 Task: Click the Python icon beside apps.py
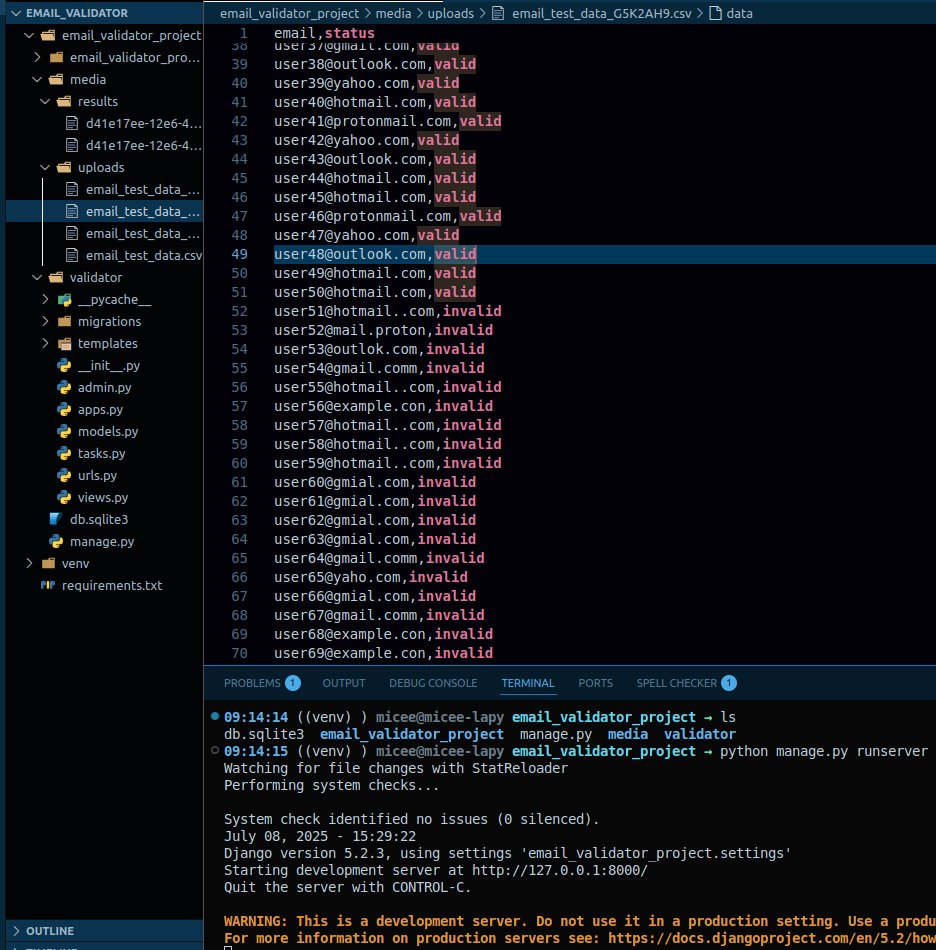64,410
